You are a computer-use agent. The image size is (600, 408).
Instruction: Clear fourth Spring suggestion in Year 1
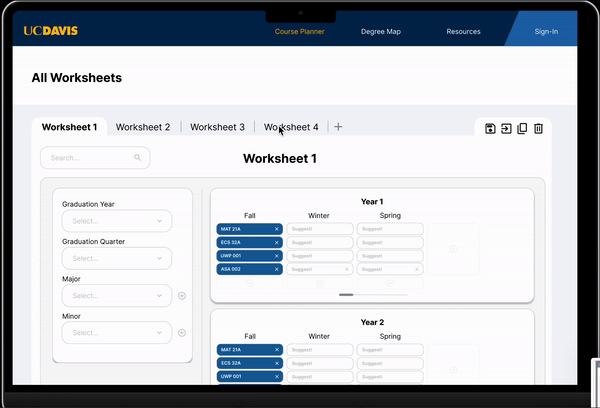click(417, 269)
